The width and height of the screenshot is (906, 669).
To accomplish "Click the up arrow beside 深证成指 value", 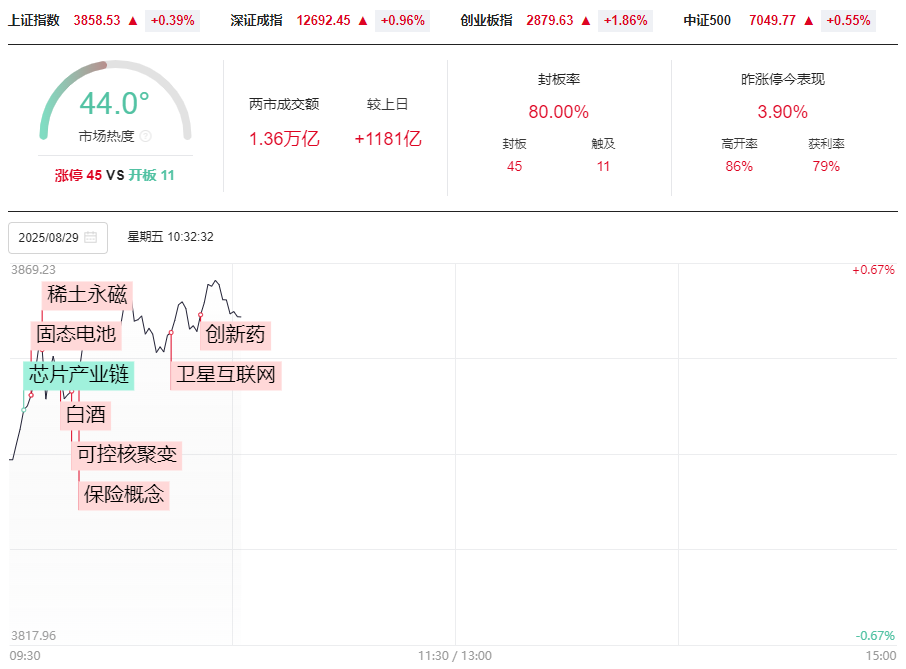I will point(362,20).
